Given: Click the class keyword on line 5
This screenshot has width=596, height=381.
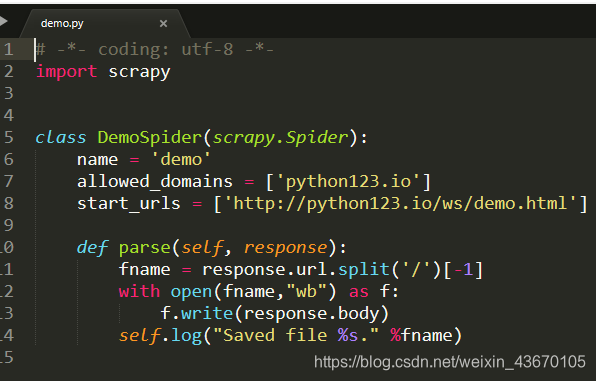Looking at the screenshot, I should [61, 137].
